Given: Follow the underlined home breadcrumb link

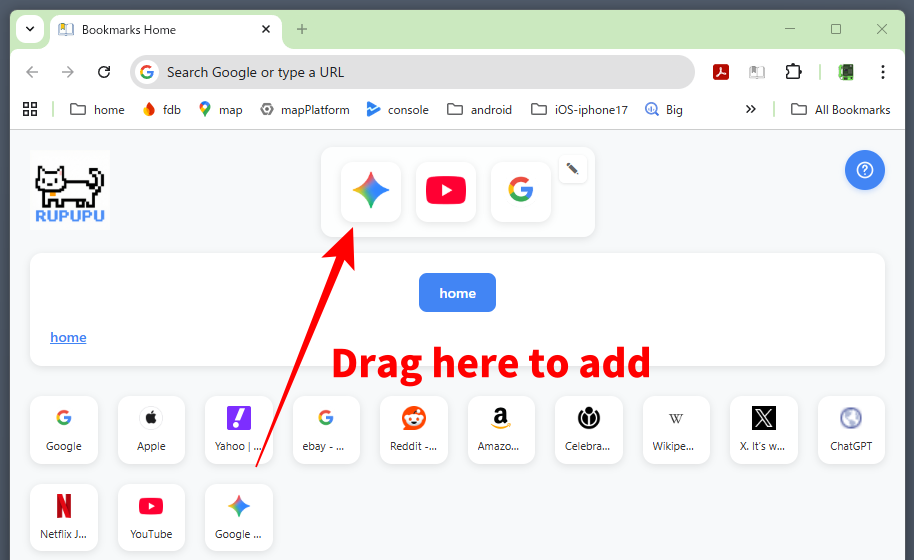Looking at the screenshot, I should (x=68, y=337).
